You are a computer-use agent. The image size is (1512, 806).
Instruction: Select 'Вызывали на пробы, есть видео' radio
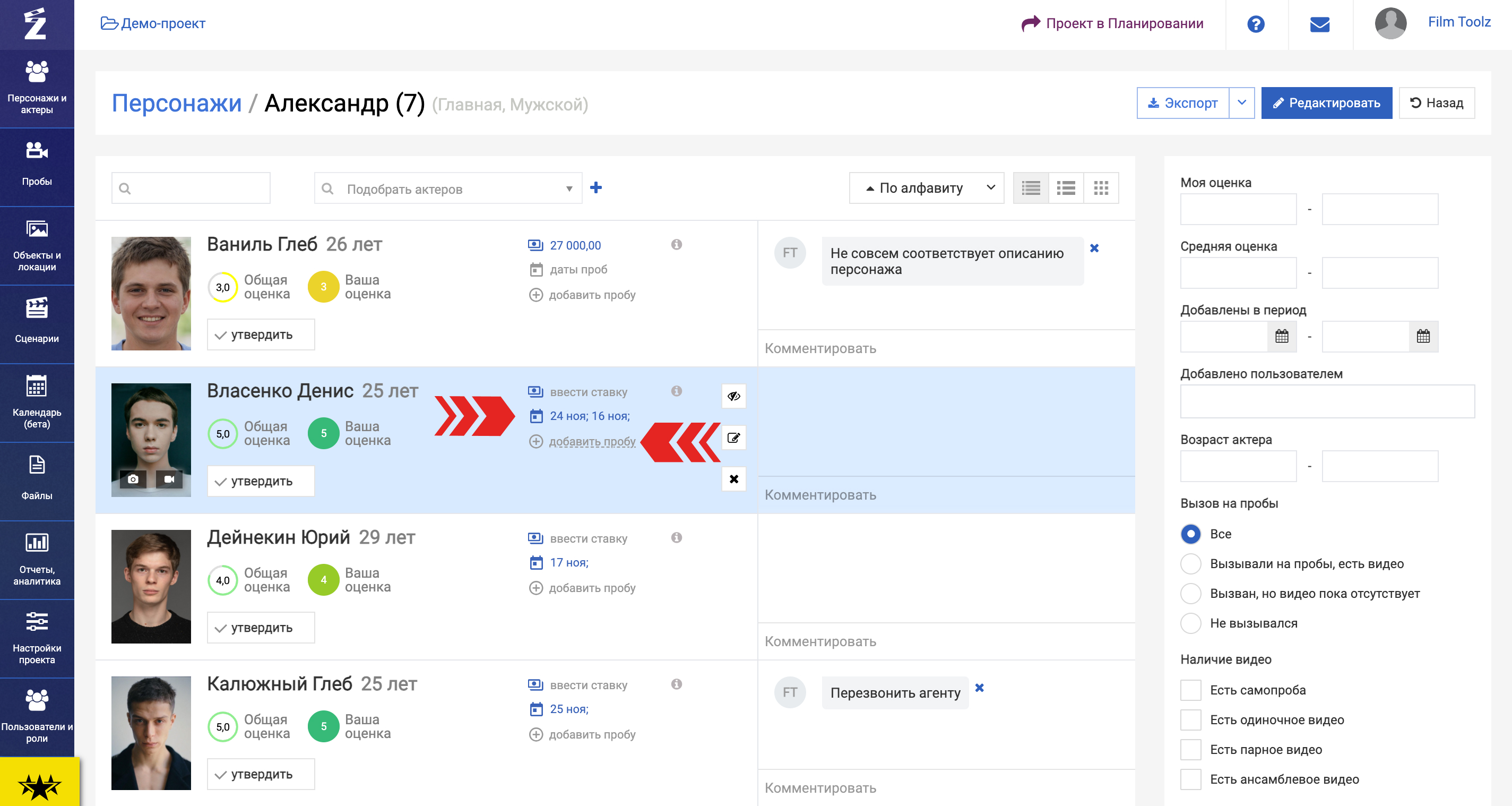pos(1190,563)
